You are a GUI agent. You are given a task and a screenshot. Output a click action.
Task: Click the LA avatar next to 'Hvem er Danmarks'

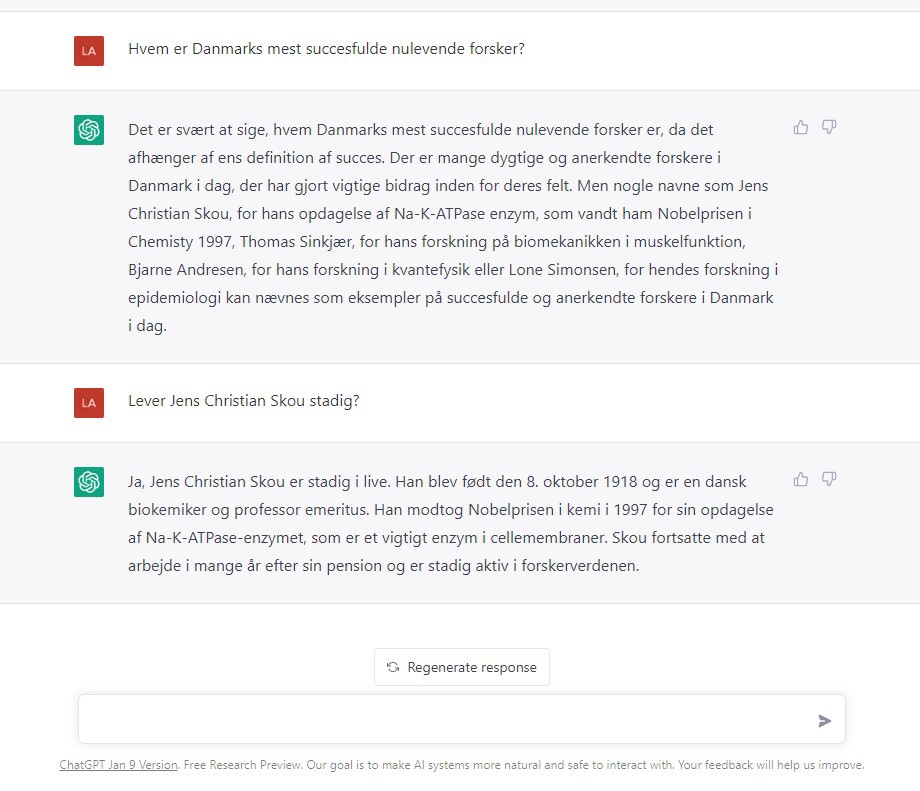tap(89, 50)
